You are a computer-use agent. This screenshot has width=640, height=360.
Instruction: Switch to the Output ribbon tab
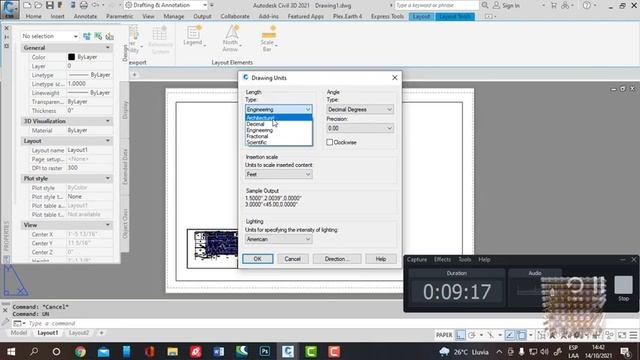tap(202, 16)
